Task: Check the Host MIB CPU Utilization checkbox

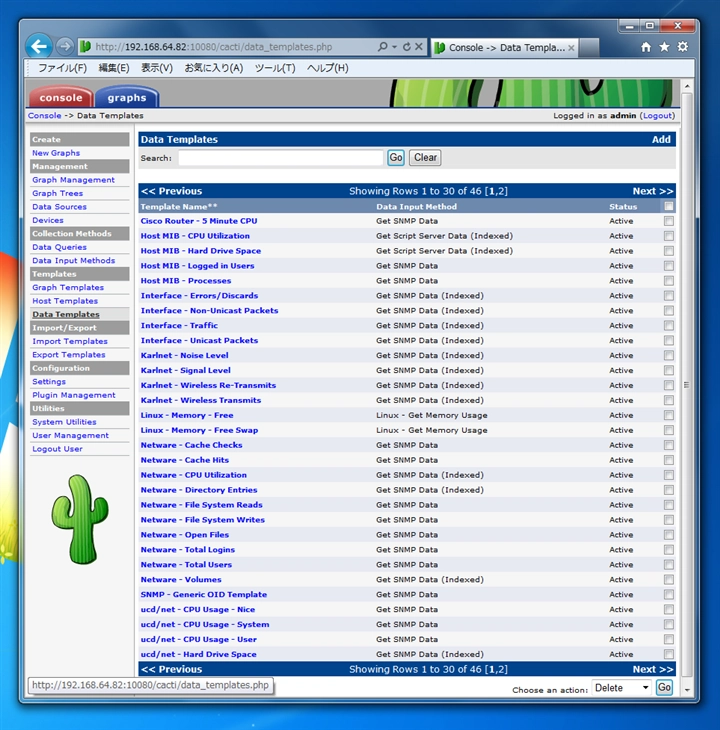Action: coord(669,236)
